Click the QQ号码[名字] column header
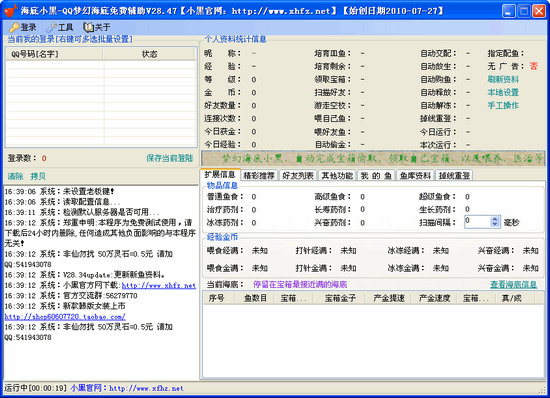This screenshot has height=398, width=550. pos(54,54)
